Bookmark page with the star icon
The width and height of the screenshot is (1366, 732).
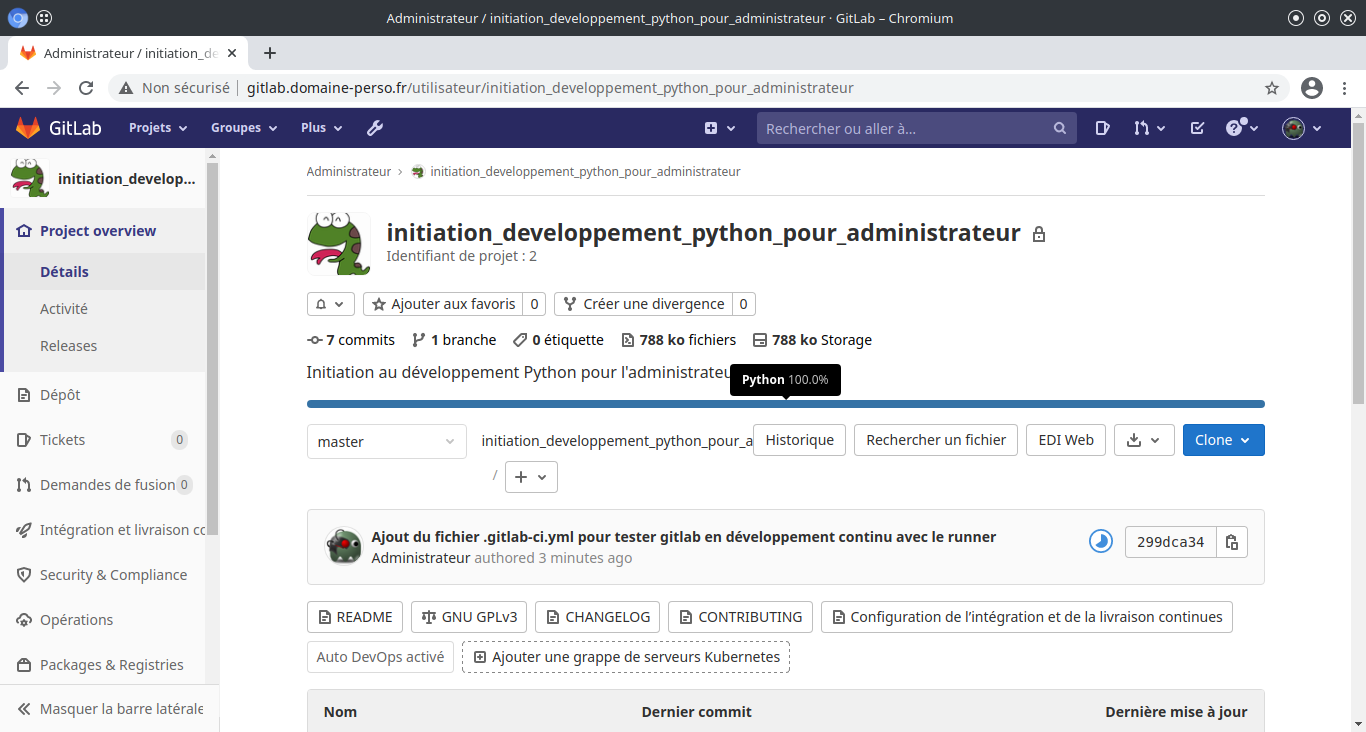point(1272,88)
